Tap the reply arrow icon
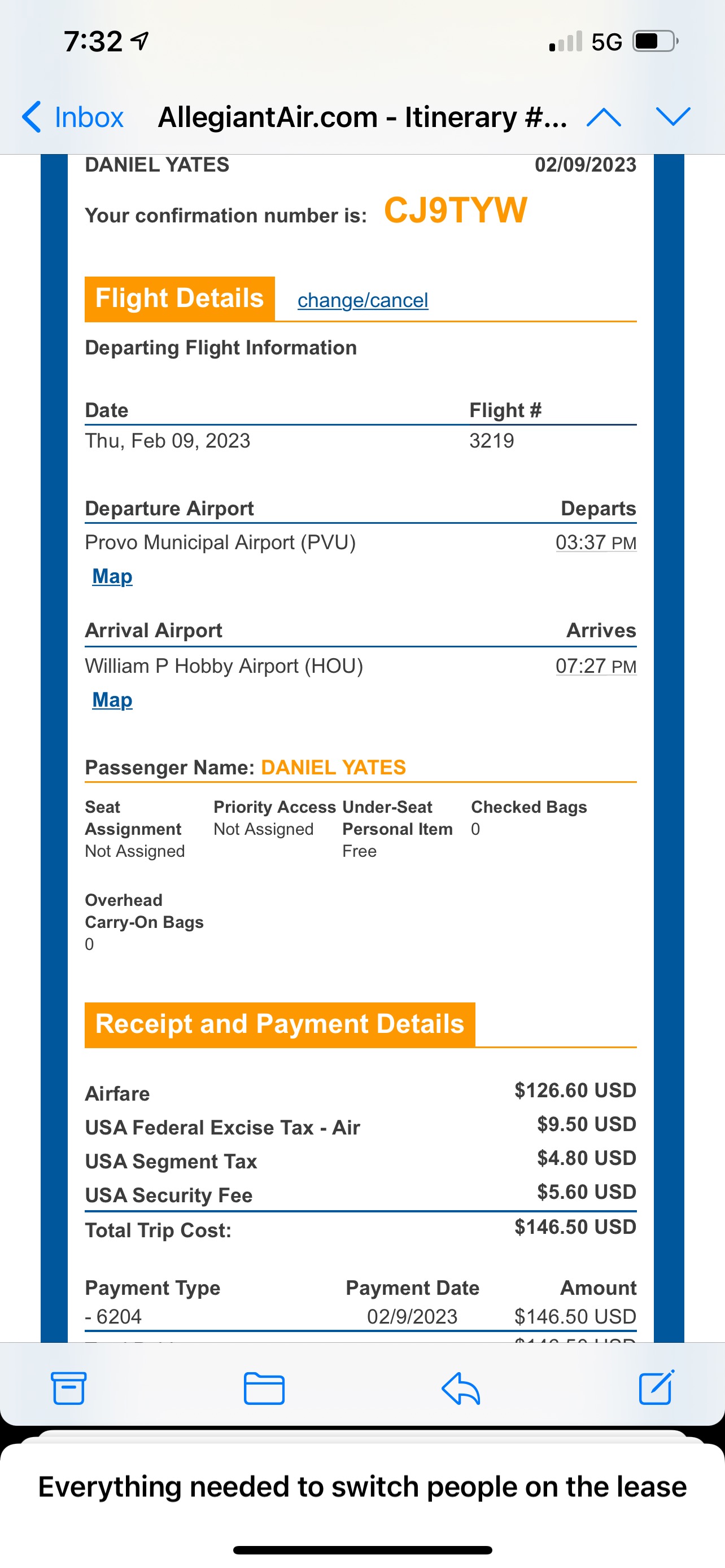Image resolution: width=725 pixels, height=1568 pixels. pyautogui.click(x=461, y=1389)
